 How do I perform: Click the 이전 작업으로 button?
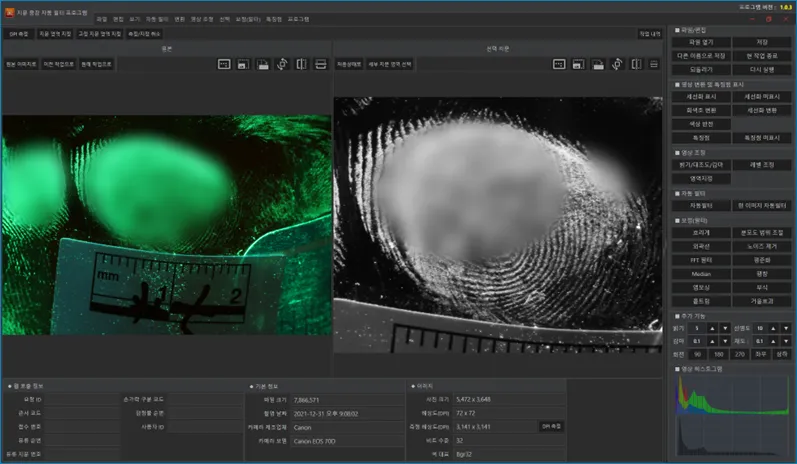pos(58,65)
